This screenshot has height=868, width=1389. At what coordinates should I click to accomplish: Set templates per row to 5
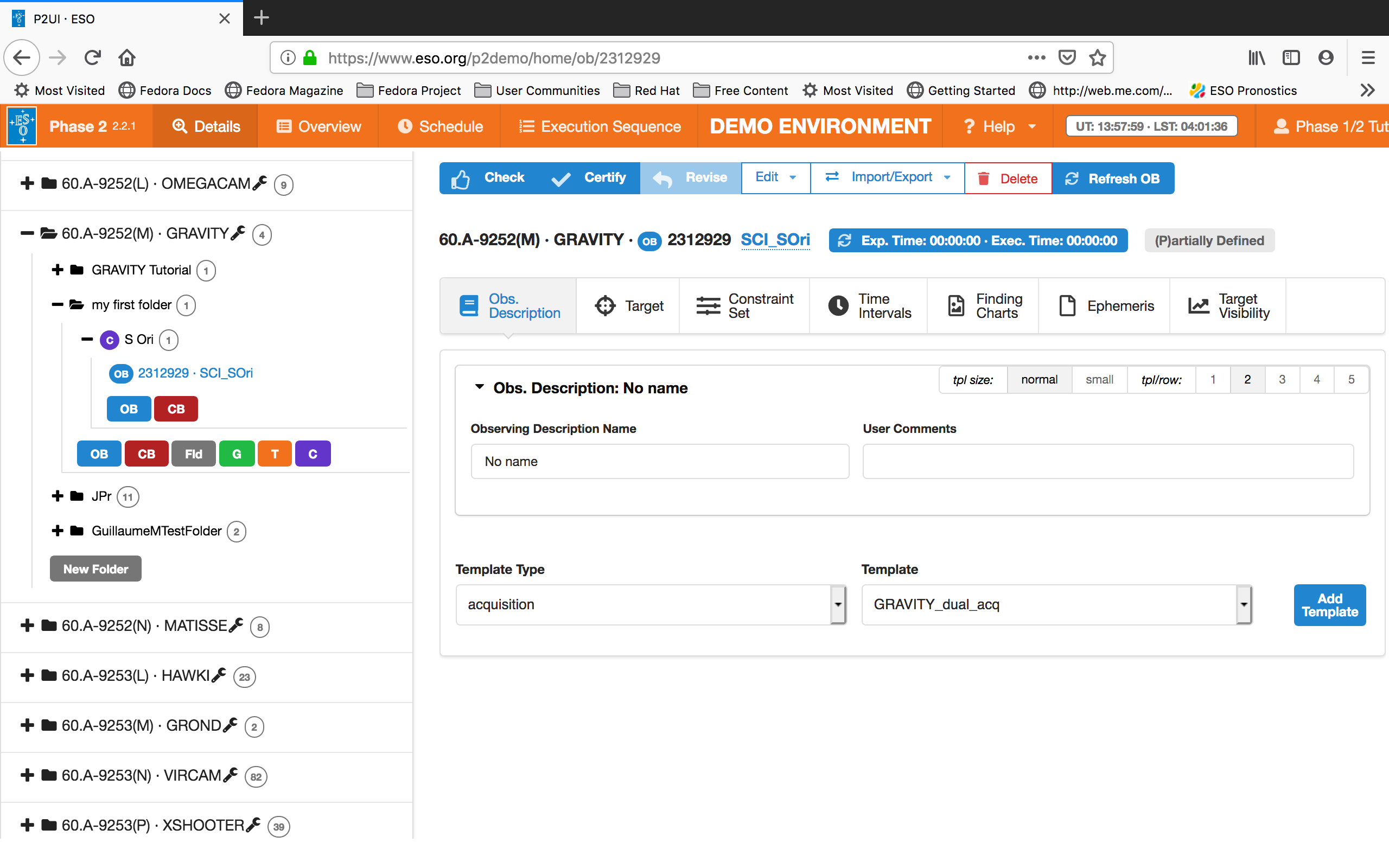click(x=1351, y=379)
